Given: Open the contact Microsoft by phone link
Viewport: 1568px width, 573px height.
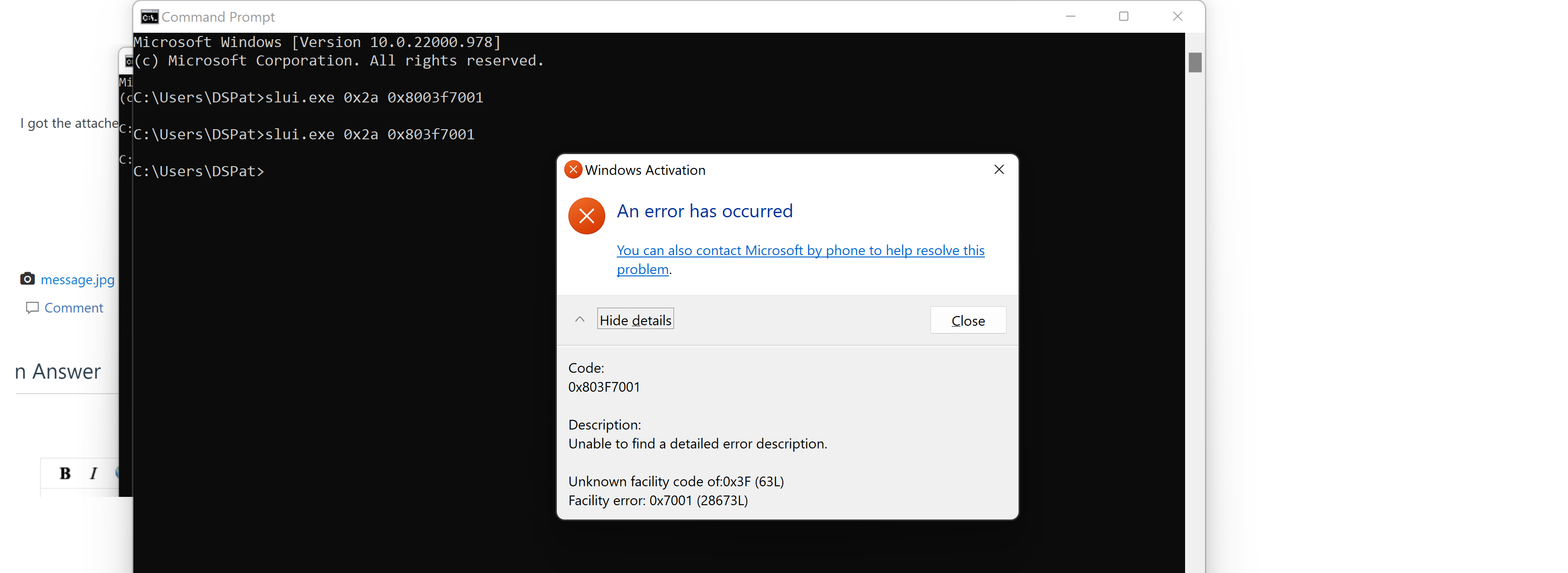Looking at the screenshot, I should [x=800, y=251].
